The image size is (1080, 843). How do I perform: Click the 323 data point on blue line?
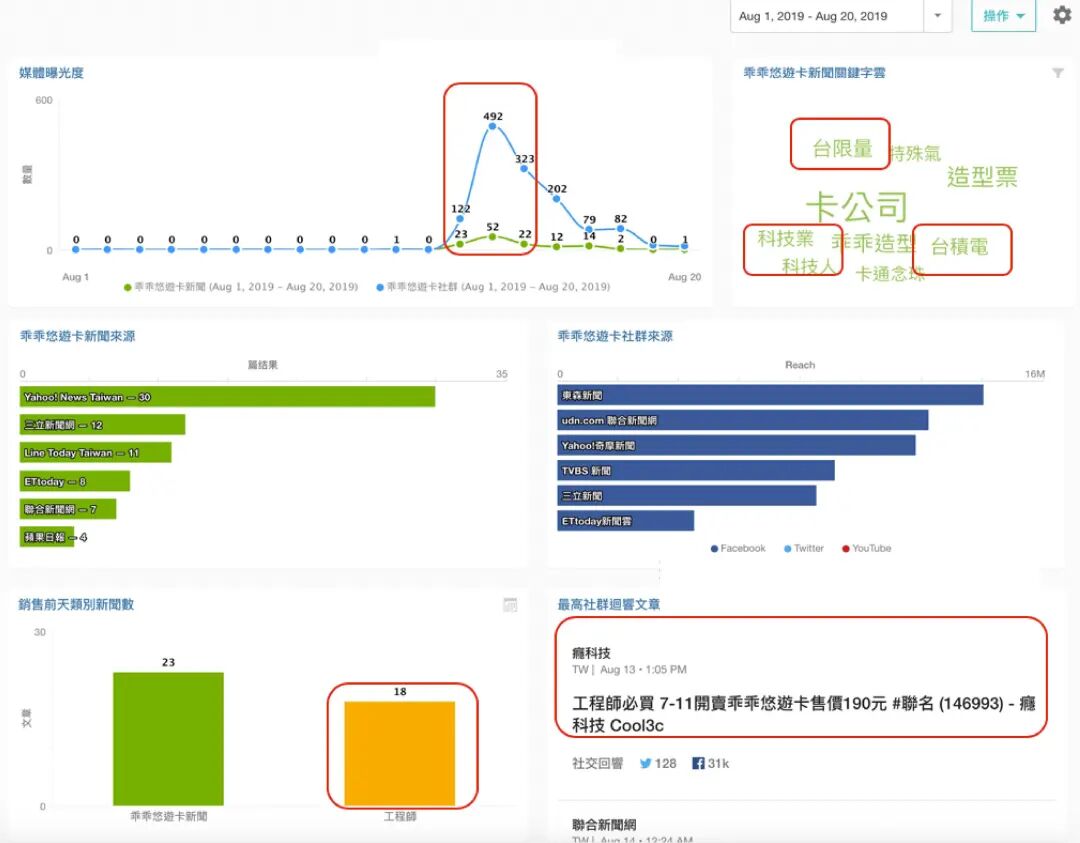[x=524, y=168]
